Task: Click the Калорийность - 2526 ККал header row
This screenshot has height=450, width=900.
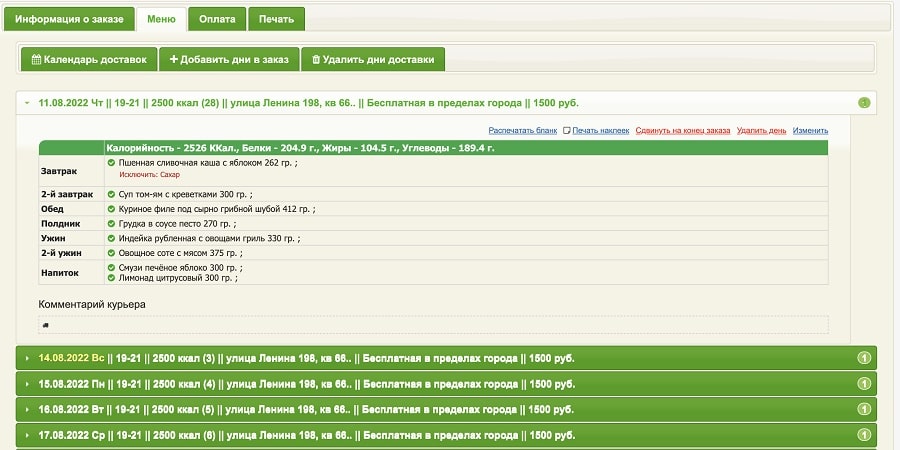Action: (x=433, y=148)
